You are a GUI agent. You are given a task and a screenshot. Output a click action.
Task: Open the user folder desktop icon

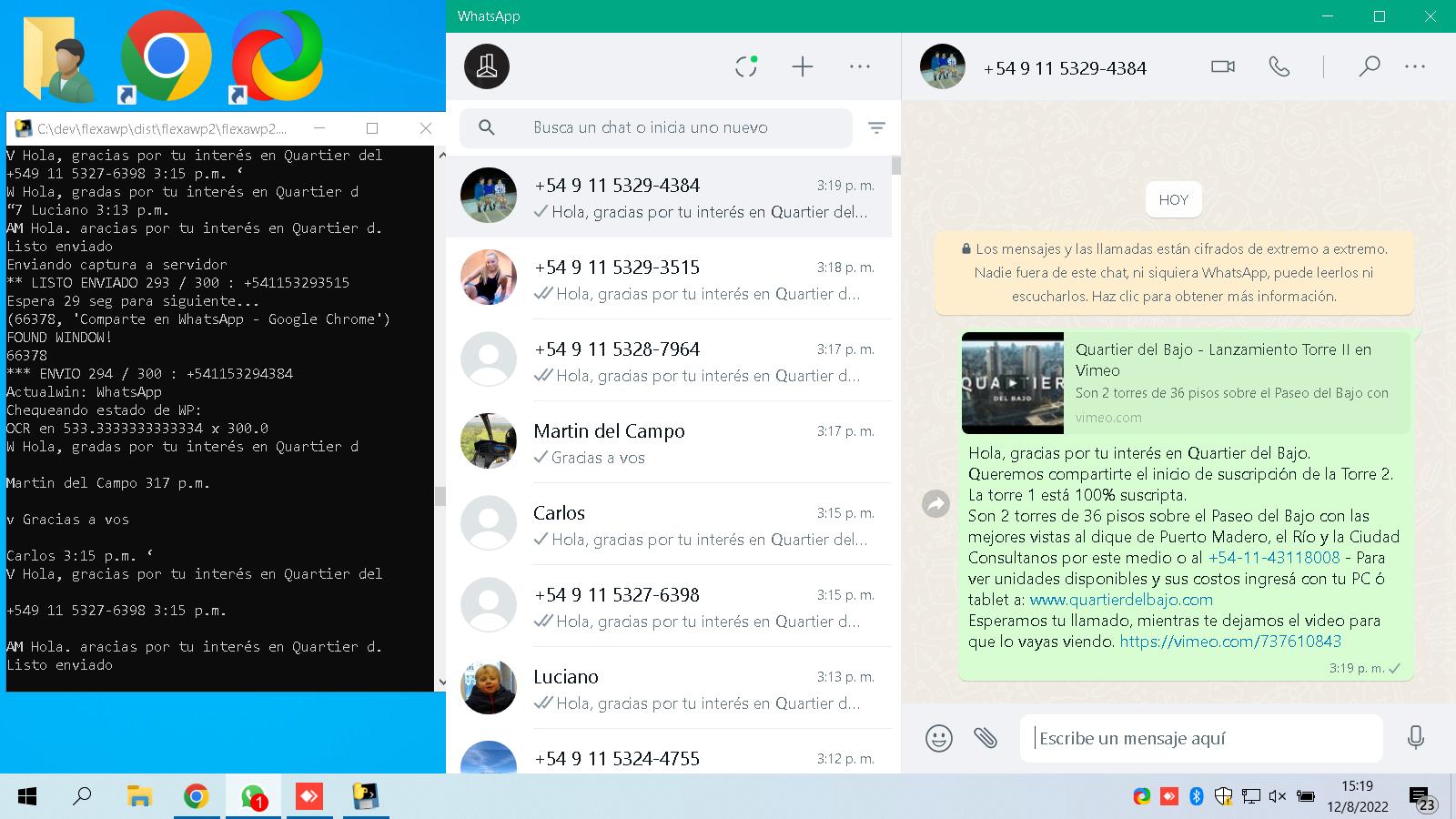tap(58, 57)
